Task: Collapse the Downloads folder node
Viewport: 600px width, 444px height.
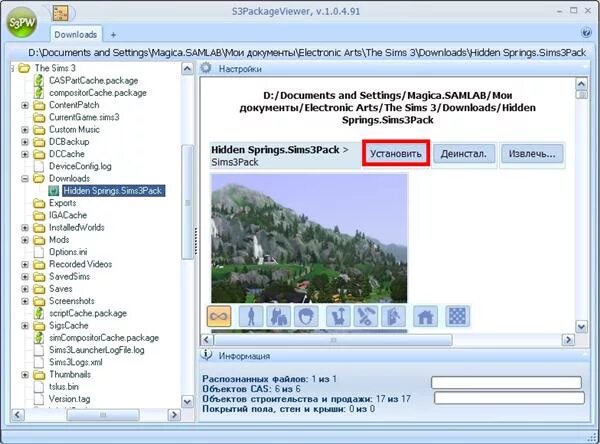Action: 25,178
